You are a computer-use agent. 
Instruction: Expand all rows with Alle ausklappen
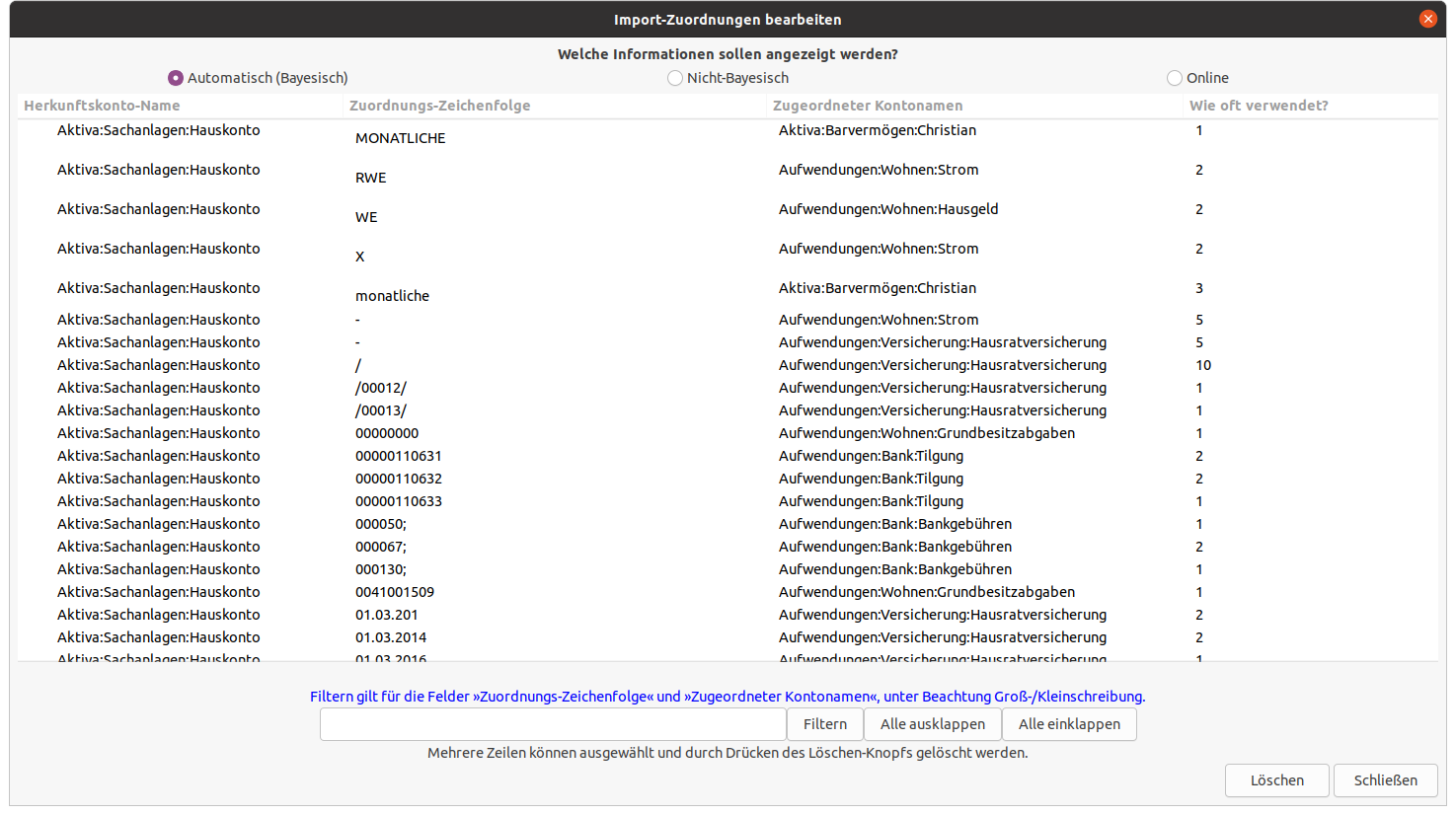tap(933, 724)
